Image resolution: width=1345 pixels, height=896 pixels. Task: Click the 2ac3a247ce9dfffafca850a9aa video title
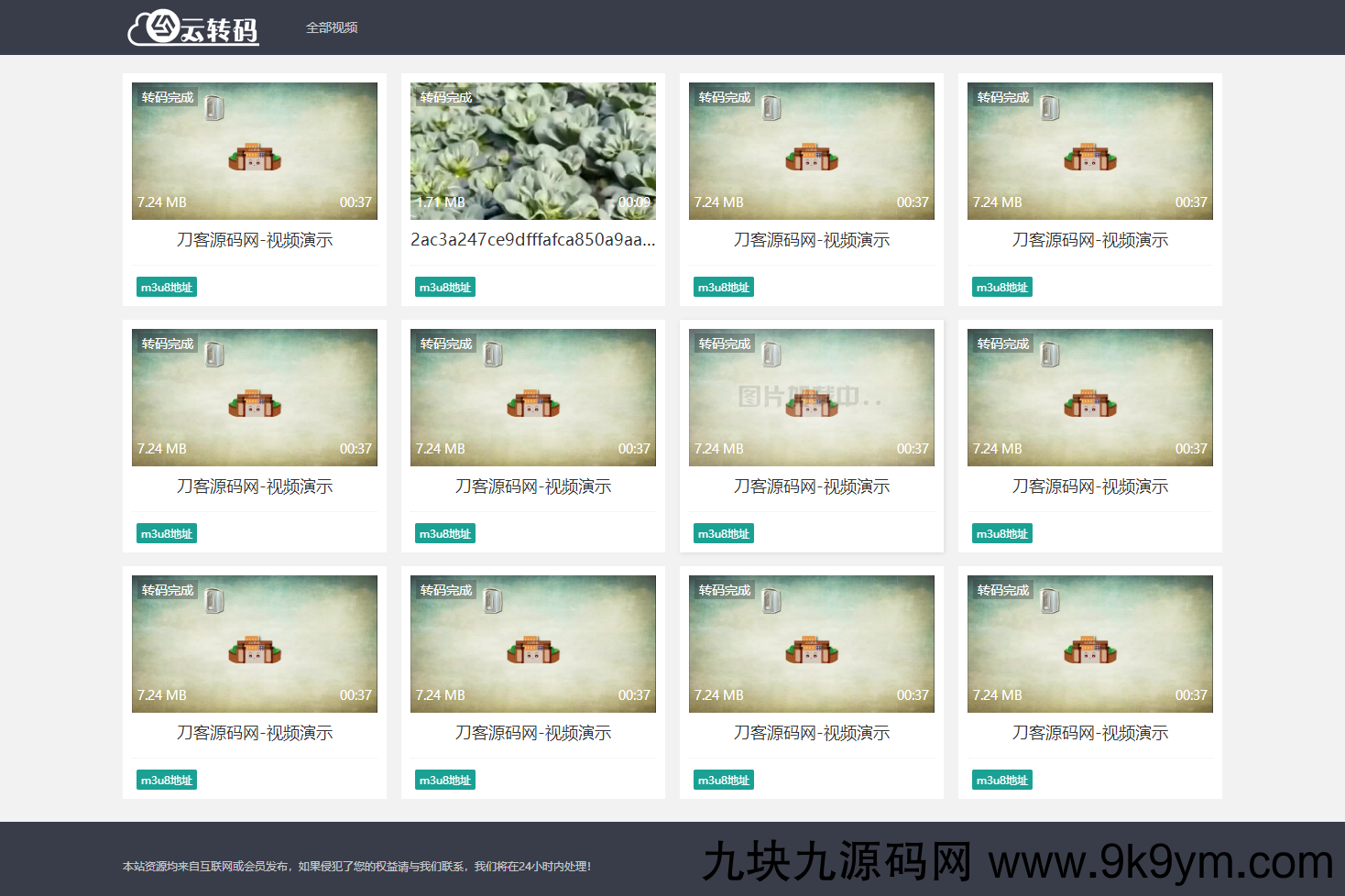[x=533, y=240]
